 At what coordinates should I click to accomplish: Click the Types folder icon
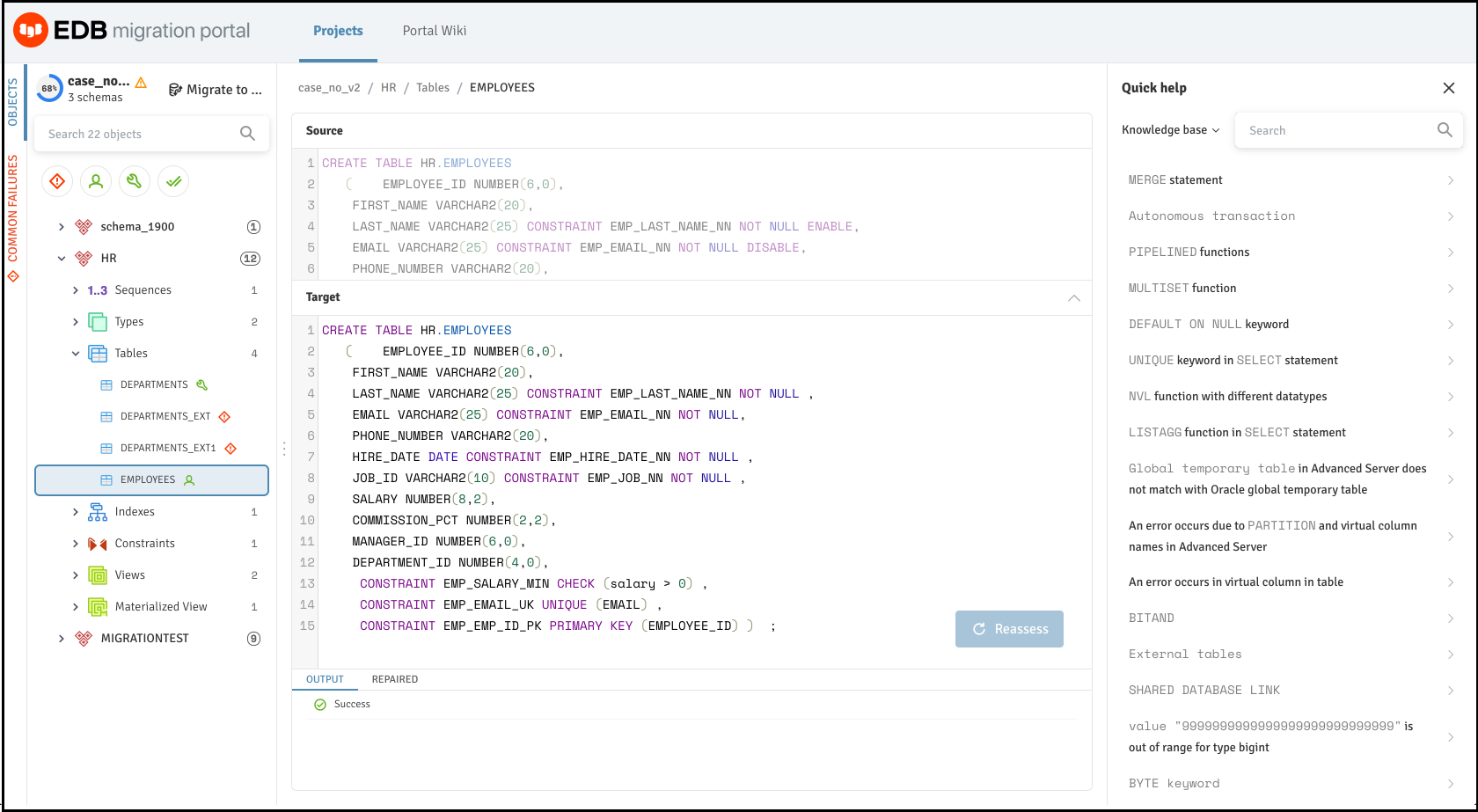(98, 322)
